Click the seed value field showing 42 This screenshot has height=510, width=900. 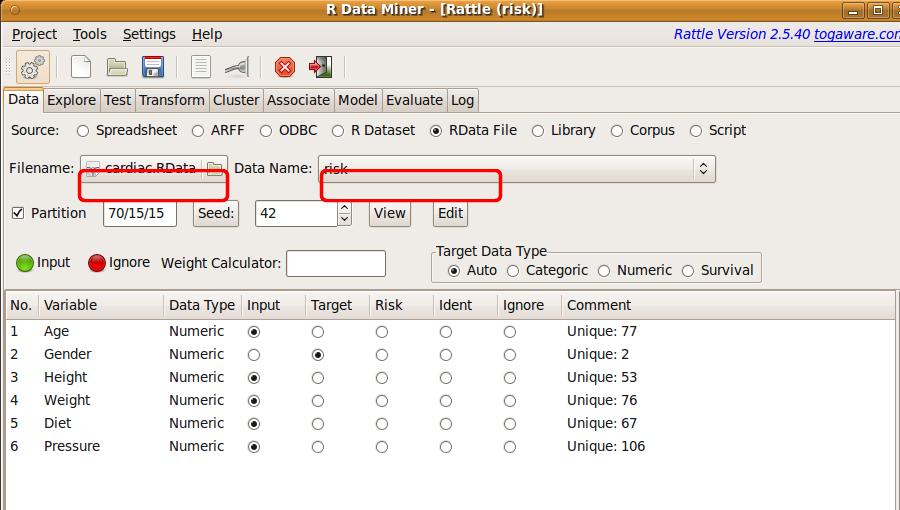(x=296, y=213)
